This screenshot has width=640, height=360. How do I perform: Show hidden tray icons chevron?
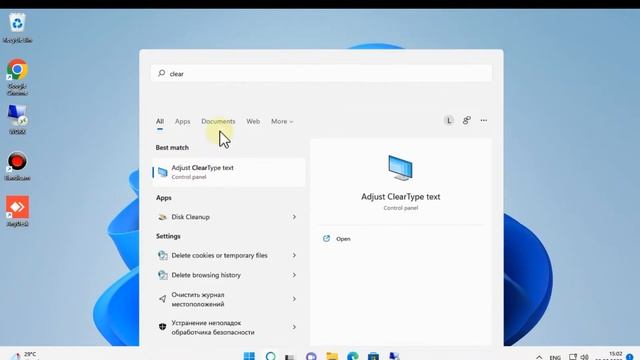539,357
